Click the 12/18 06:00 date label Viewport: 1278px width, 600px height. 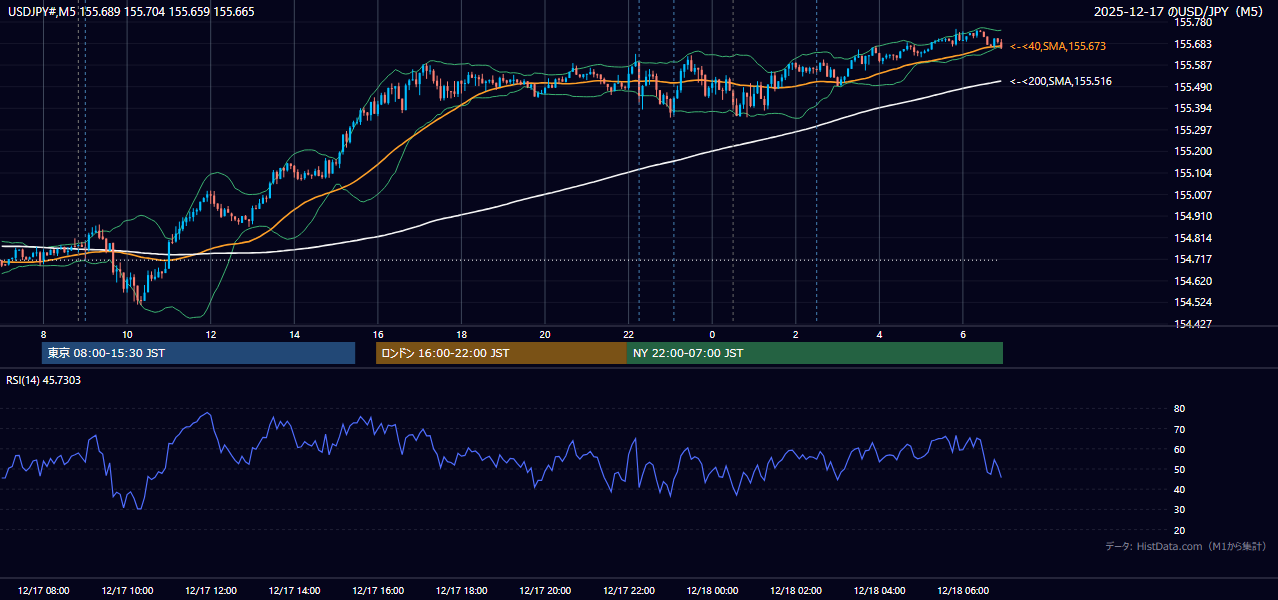coord(962,591)
